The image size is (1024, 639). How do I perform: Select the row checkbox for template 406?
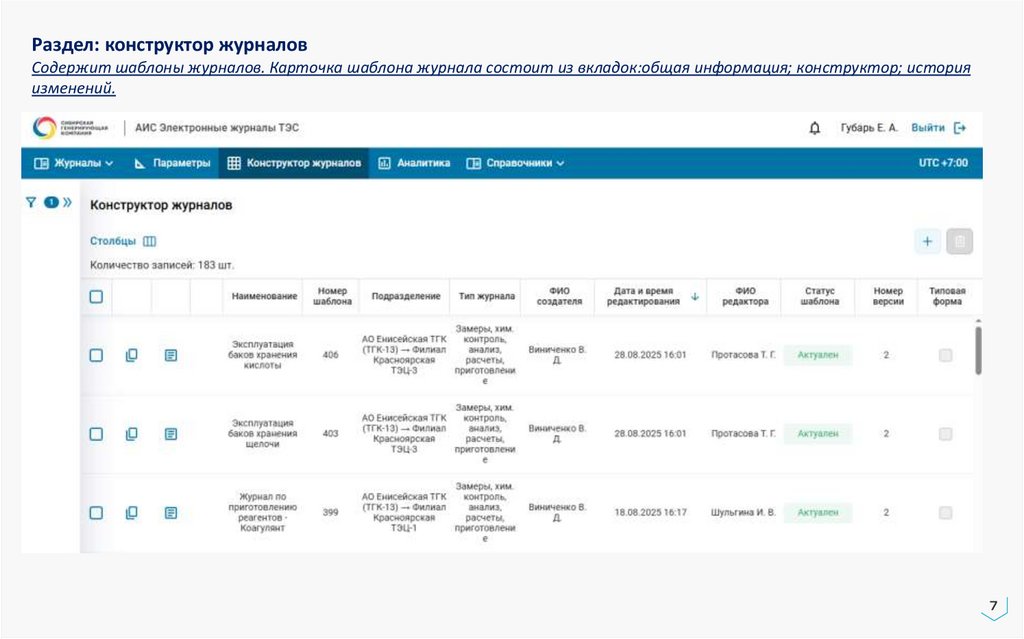coord(96,355)
